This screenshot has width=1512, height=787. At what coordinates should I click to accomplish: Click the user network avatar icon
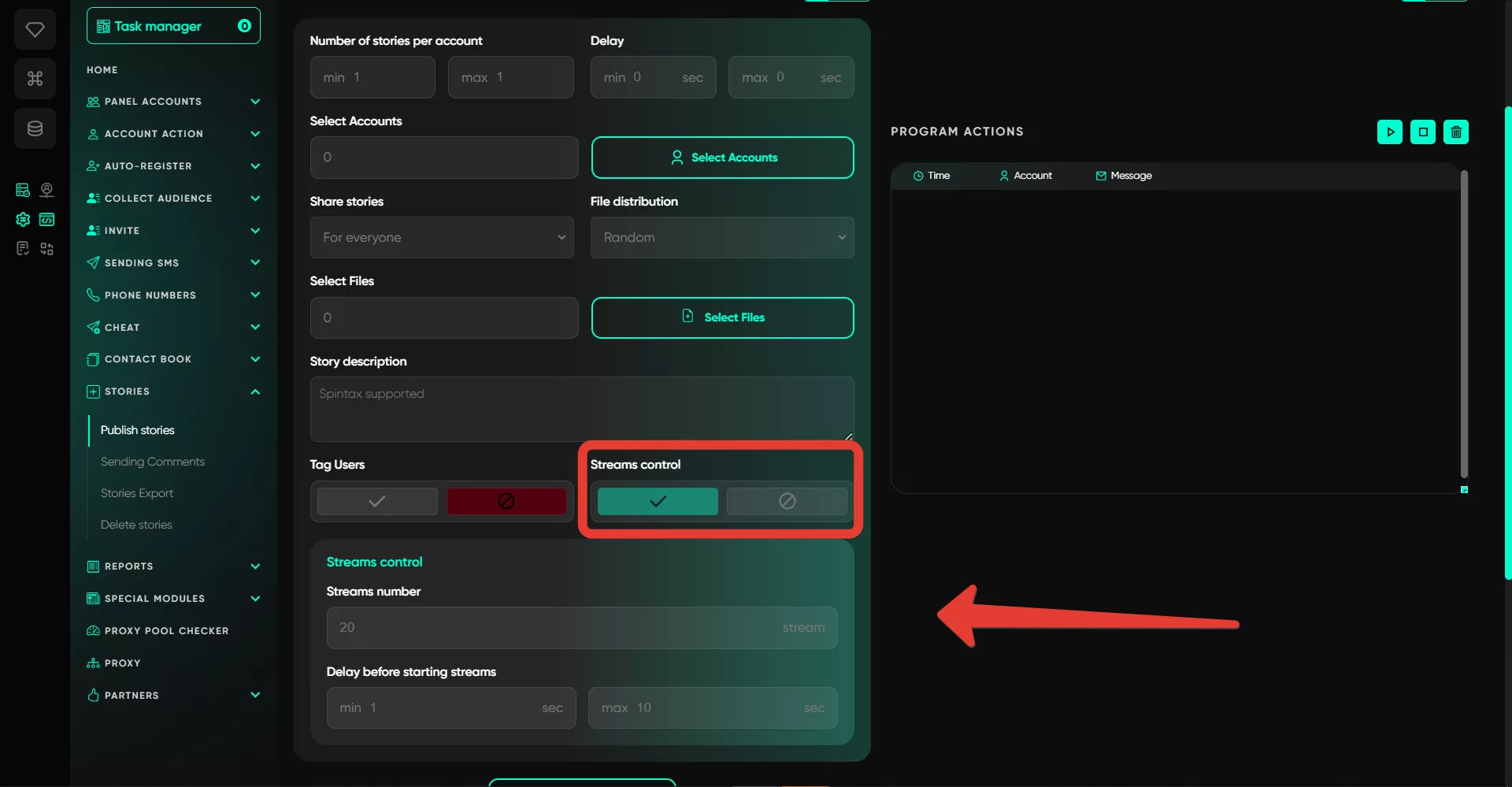click(47, 190)
